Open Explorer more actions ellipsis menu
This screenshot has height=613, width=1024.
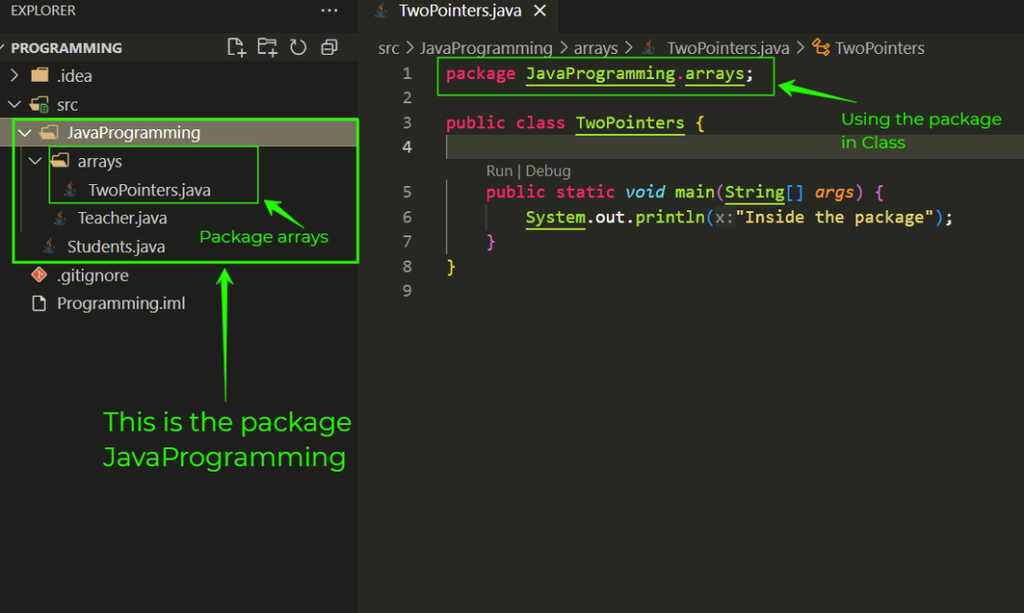(x=329, y=10)
